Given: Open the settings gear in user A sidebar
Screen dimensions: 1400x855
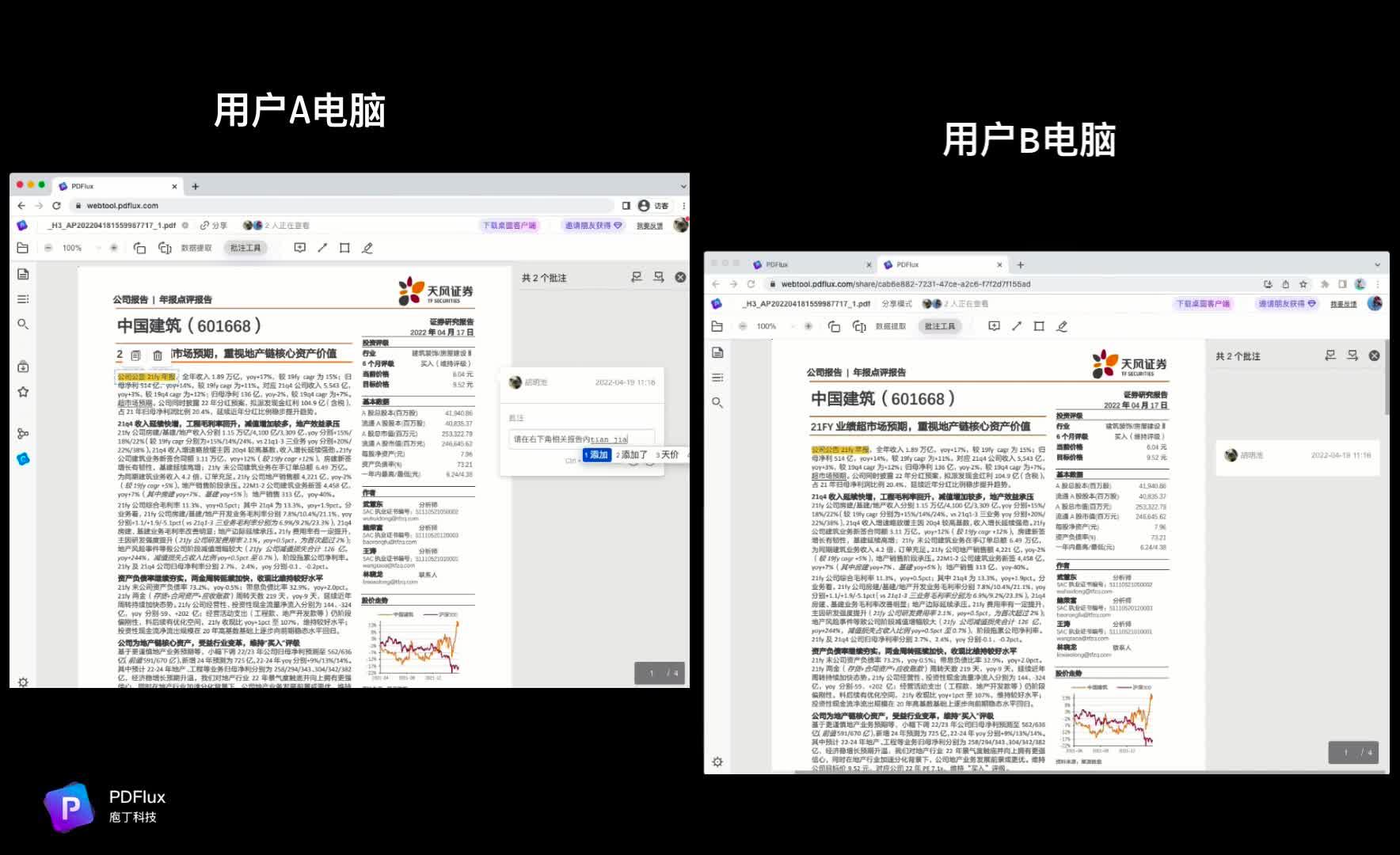Looking at the screenshot, I should (22, 682).
